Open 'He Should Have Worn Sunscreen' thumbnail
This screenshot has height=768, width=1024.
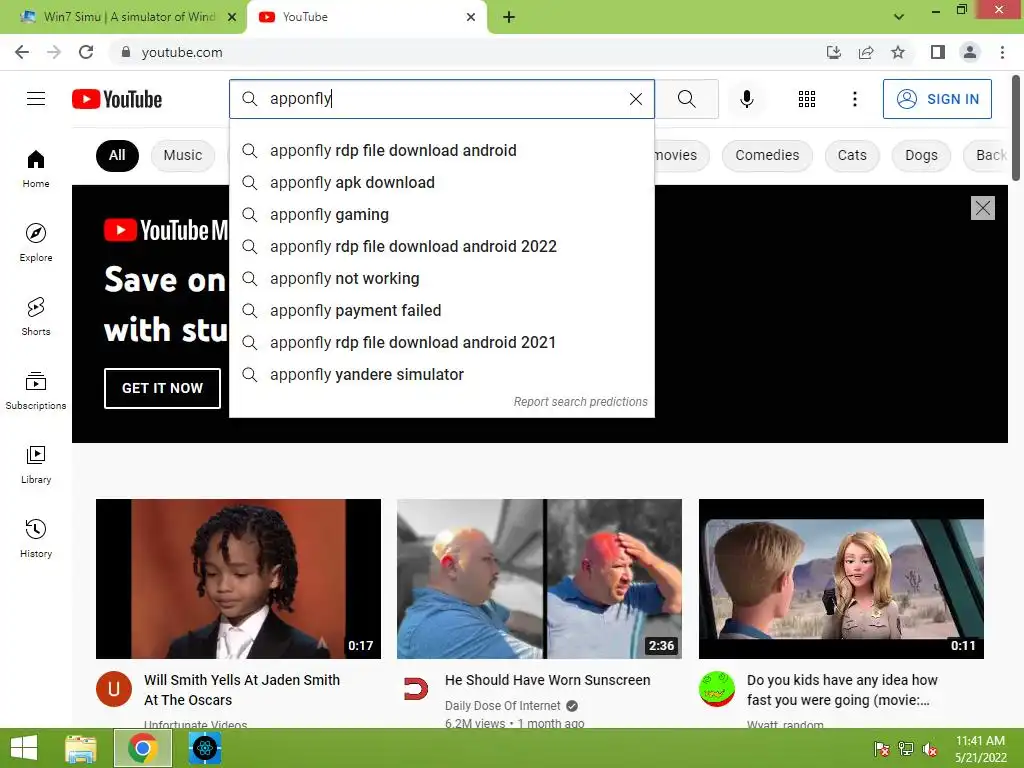click(x=539, y=579)
